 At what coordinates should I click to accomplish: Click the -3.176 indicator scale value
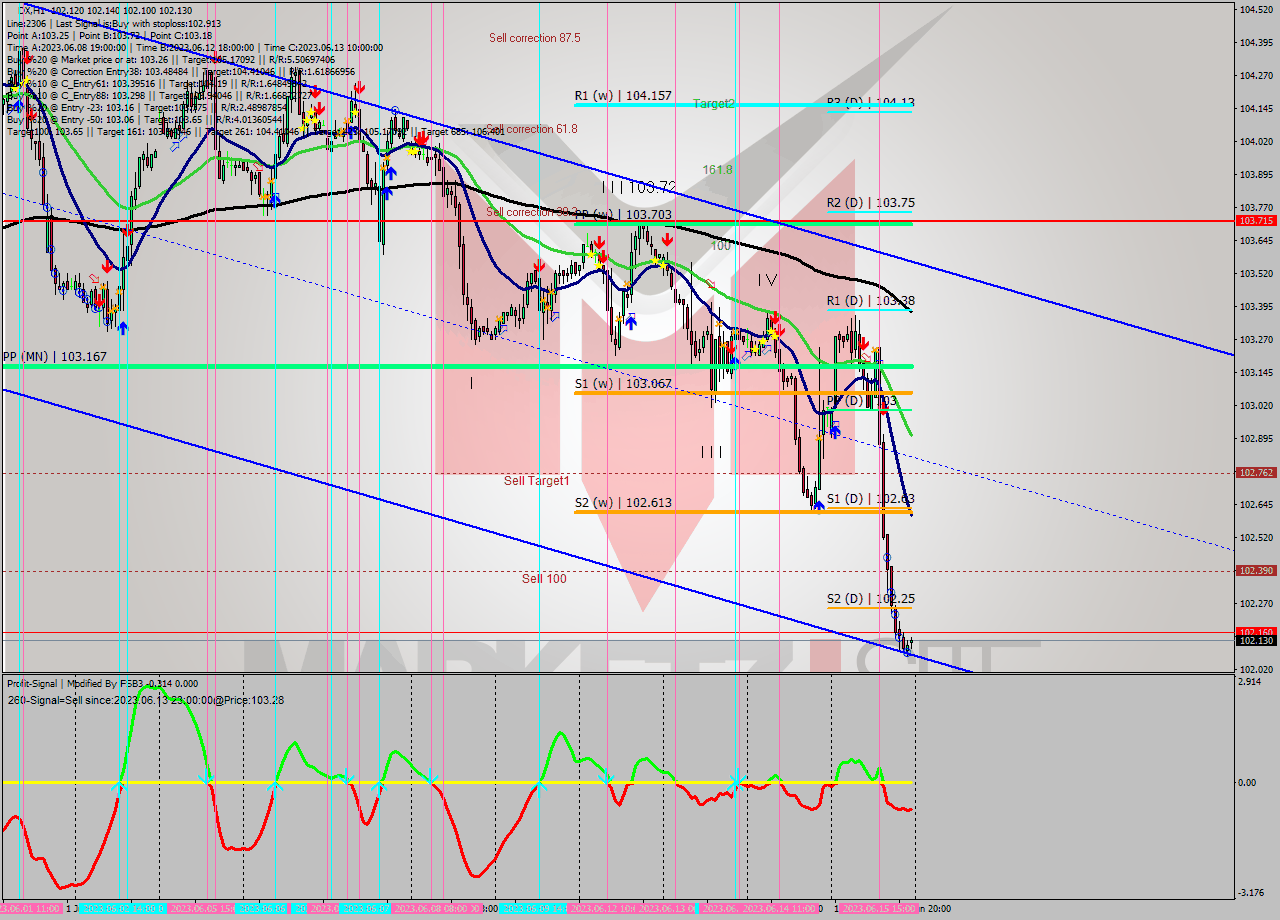(x=1251, y=893)
